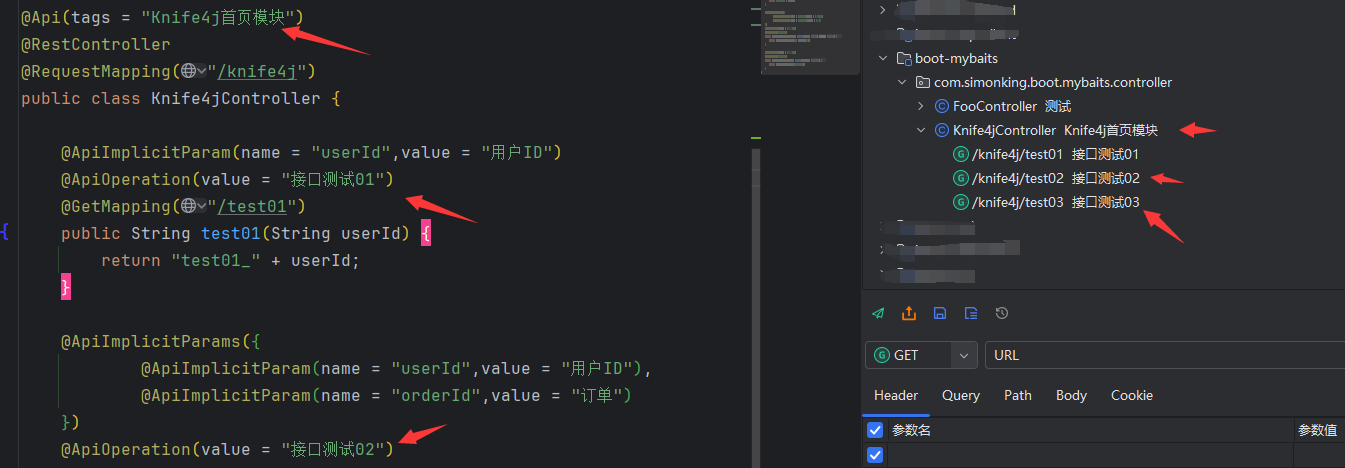Click the blue save icon
The height and width of the screenshot is (468, 1345).
tap(940, 313)
